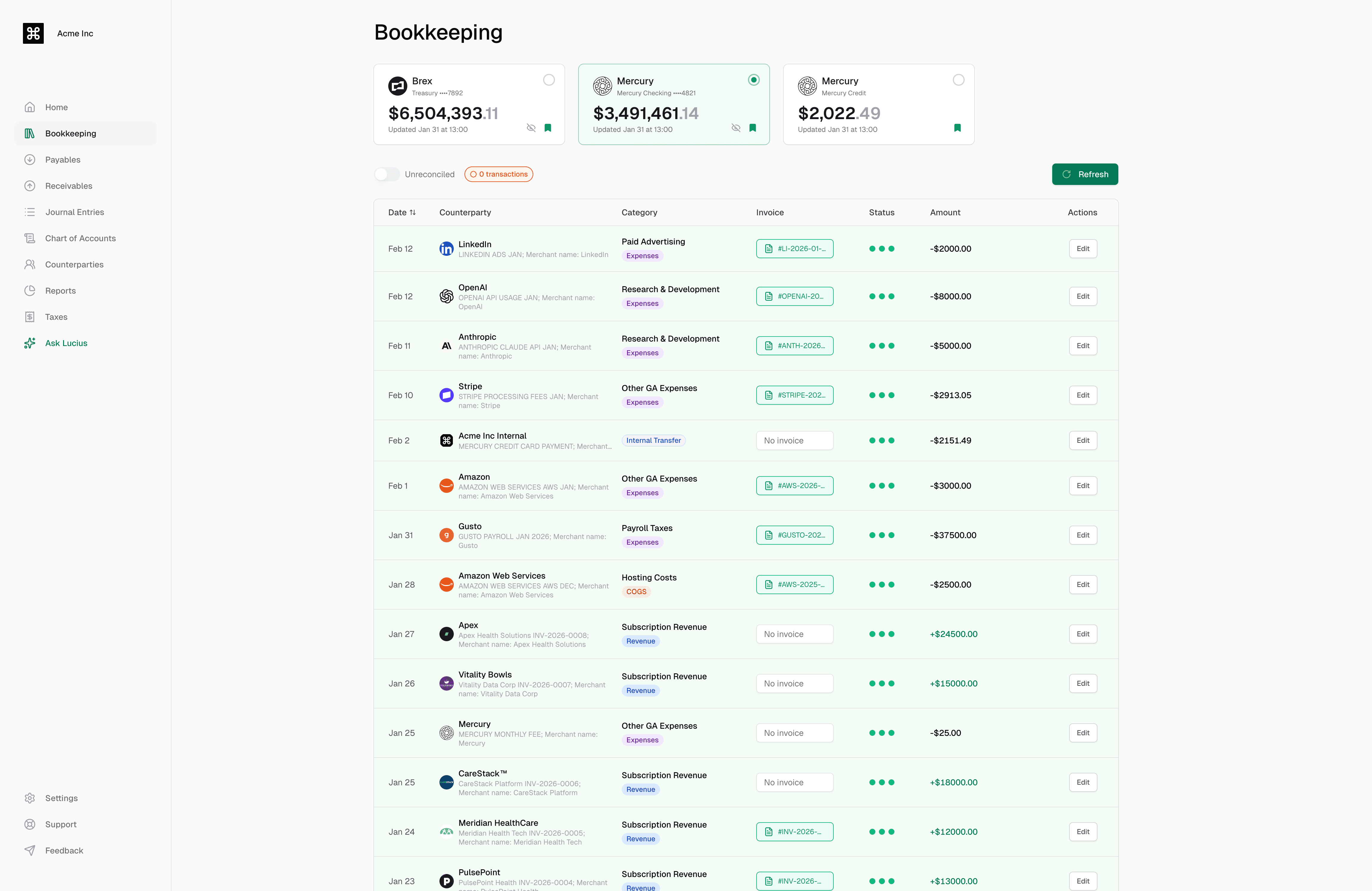Viewport: 1372px width, 891px height.
Task: Click the Acme Inc logo icon
Action: pos(33,33)
